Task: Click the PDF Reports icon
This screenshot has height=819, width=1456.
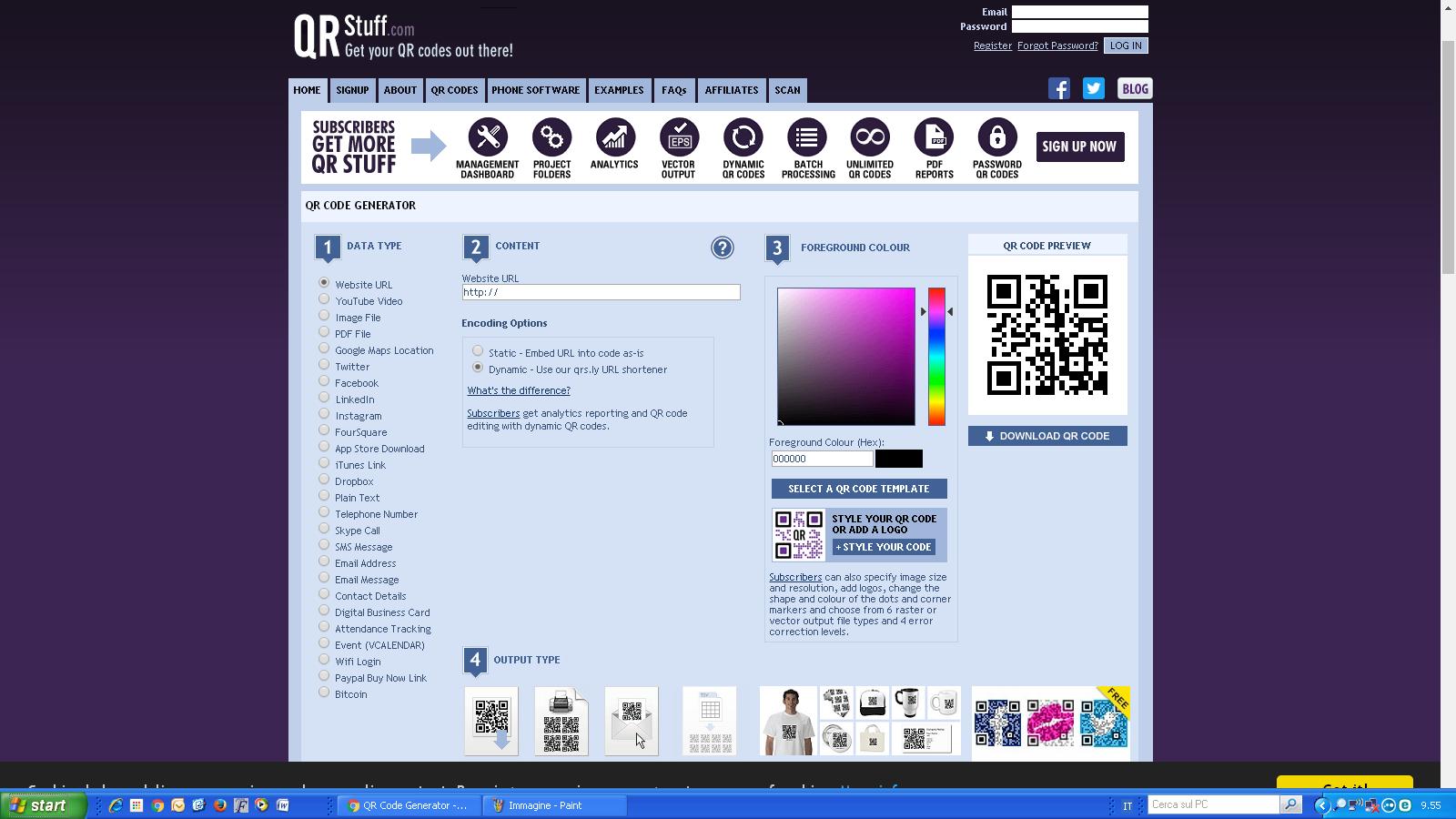Action: tap(934, 137)
